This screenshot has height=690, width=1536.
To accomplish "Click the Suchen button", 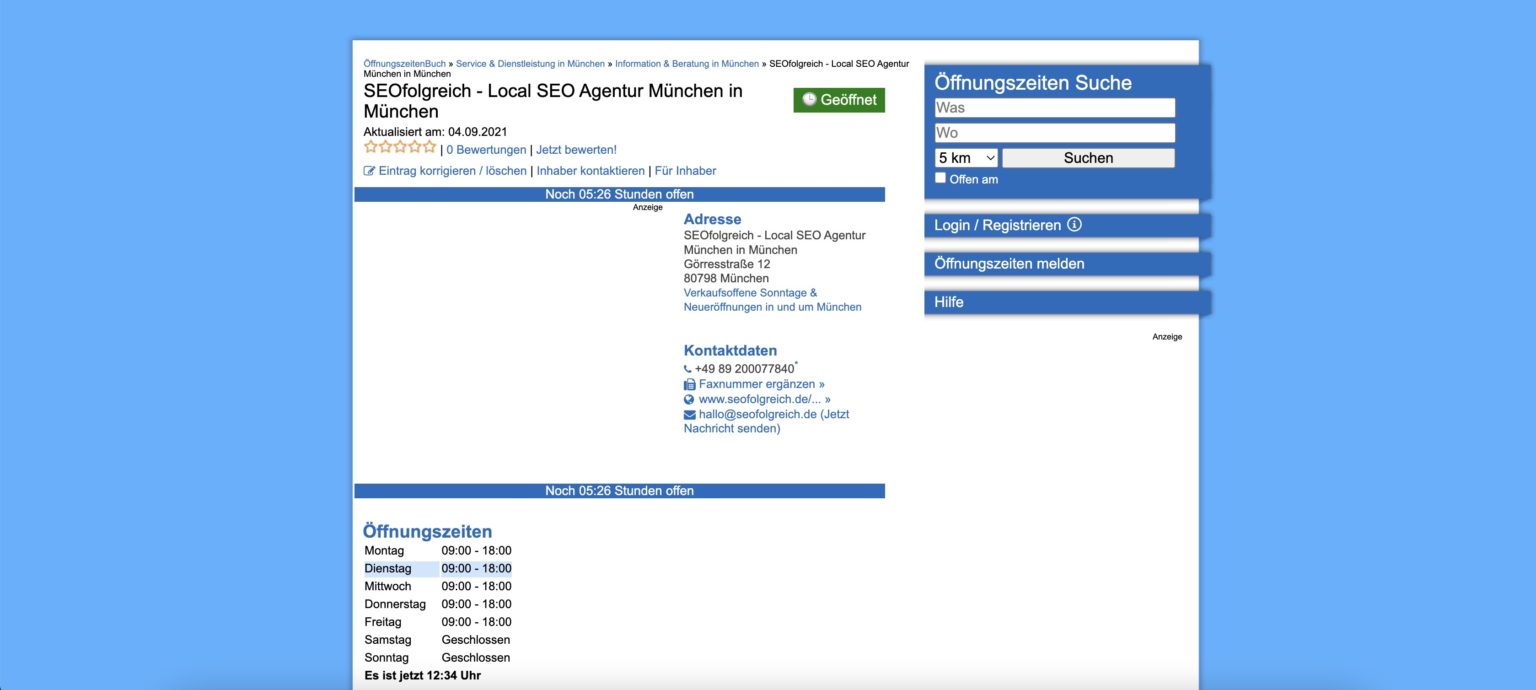I will pos(1088,158).
